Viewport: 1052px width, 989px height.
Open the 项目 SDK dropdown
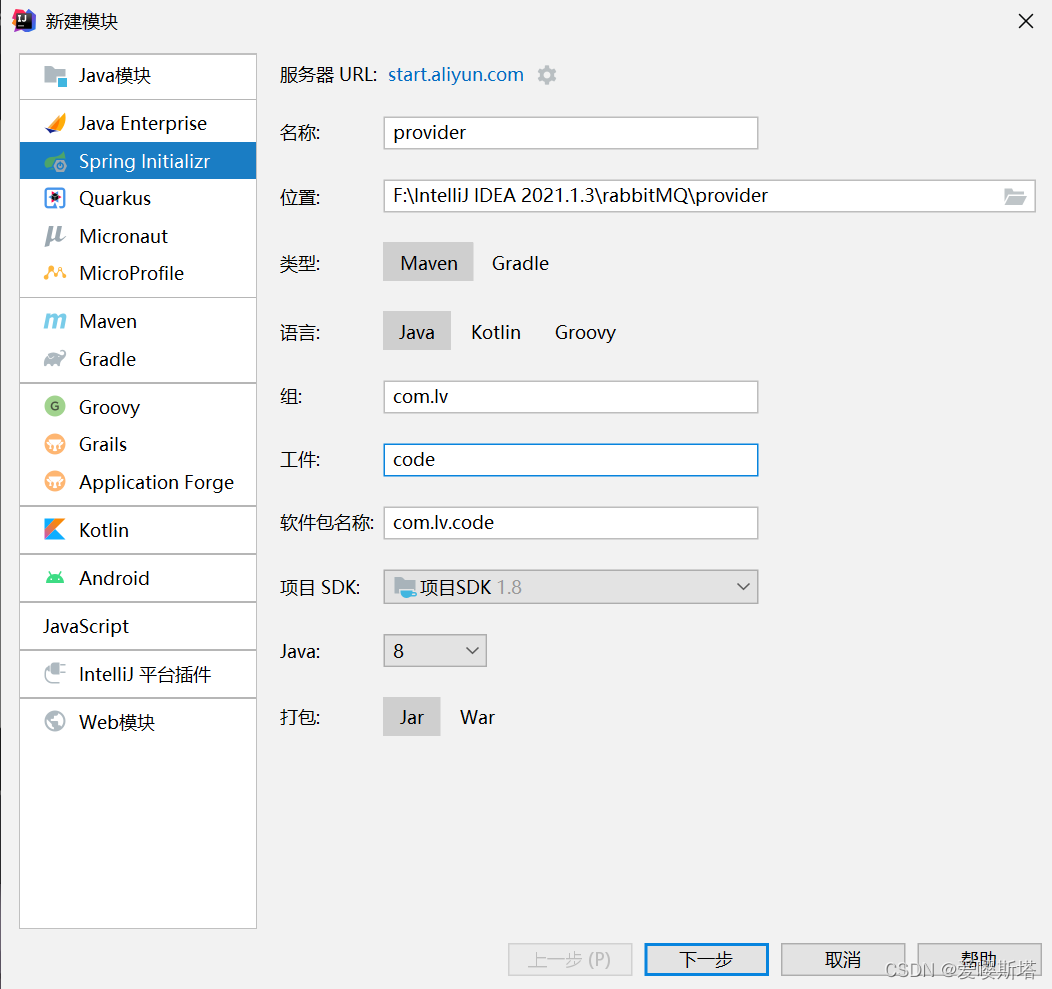[x=570, y=587]
